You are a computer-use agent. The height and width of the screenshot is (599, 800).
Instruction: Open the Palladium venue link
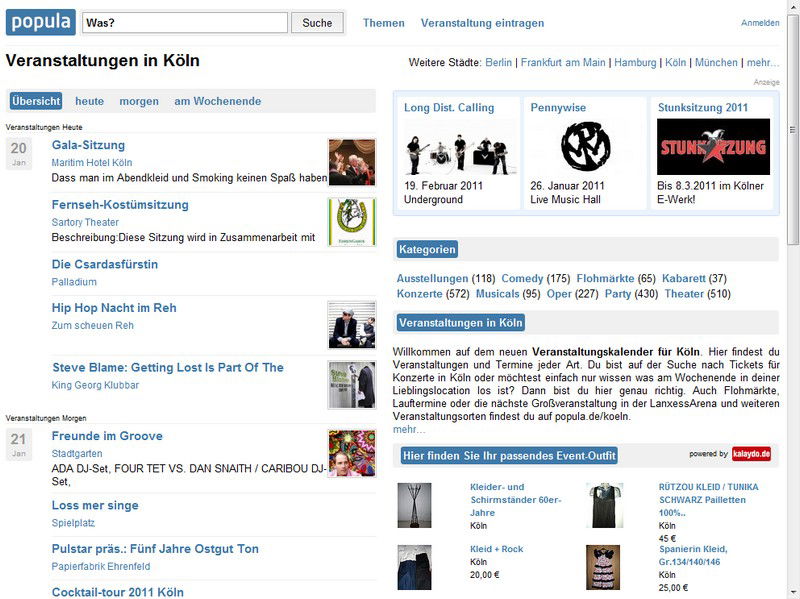(74, 282)
